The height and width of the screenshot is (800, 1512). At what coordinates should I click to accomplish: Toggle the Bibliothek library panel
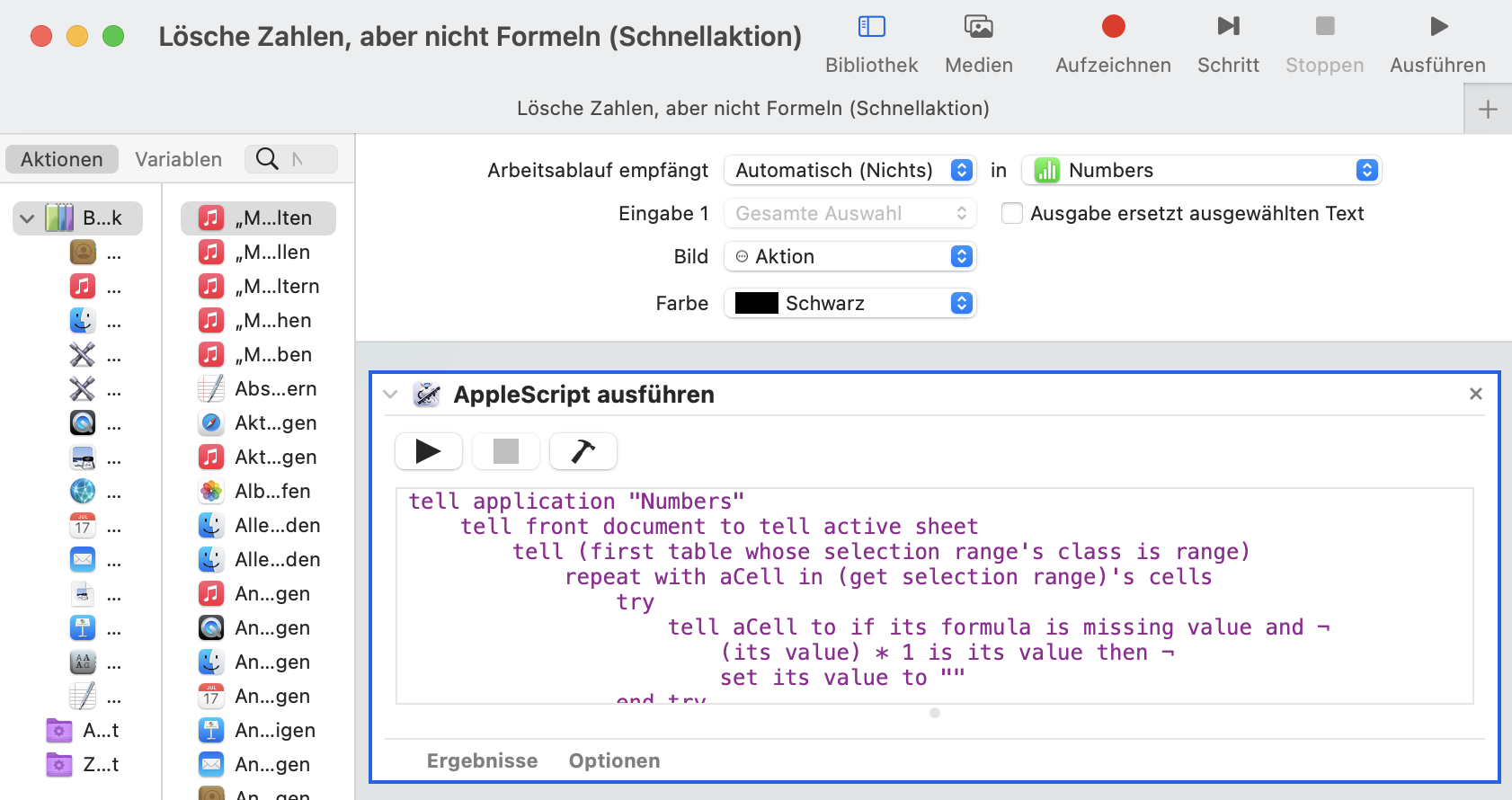[871, 43]
